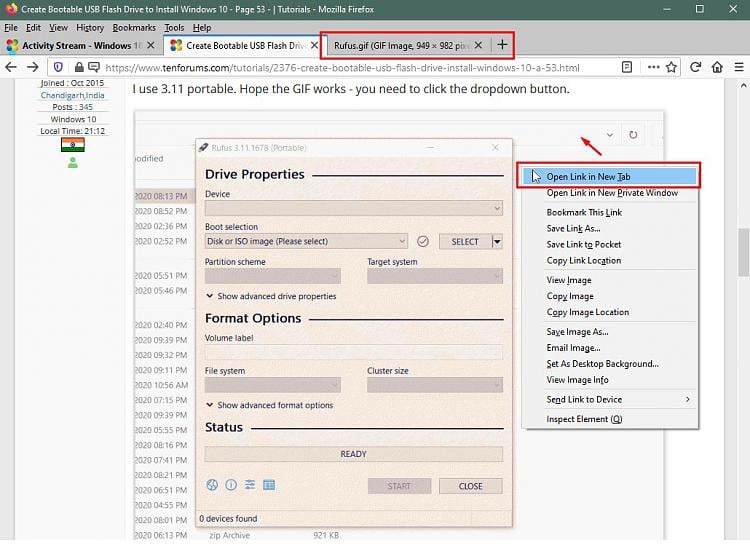Open the Rufus log icon

pos(269,485)
